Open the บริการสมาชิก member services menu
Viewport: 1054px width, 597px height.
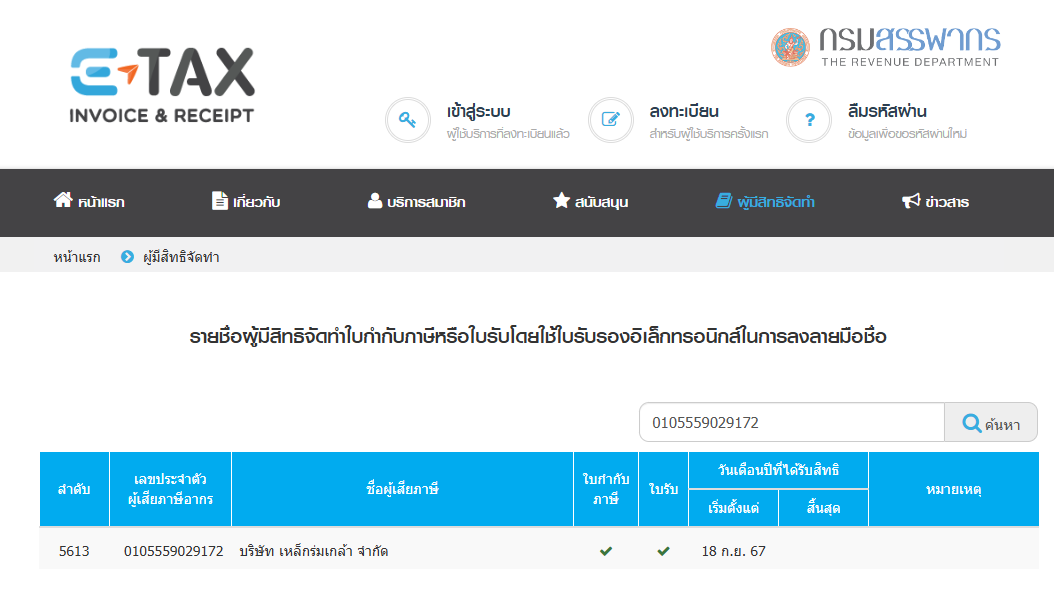(x=426, y=202)
